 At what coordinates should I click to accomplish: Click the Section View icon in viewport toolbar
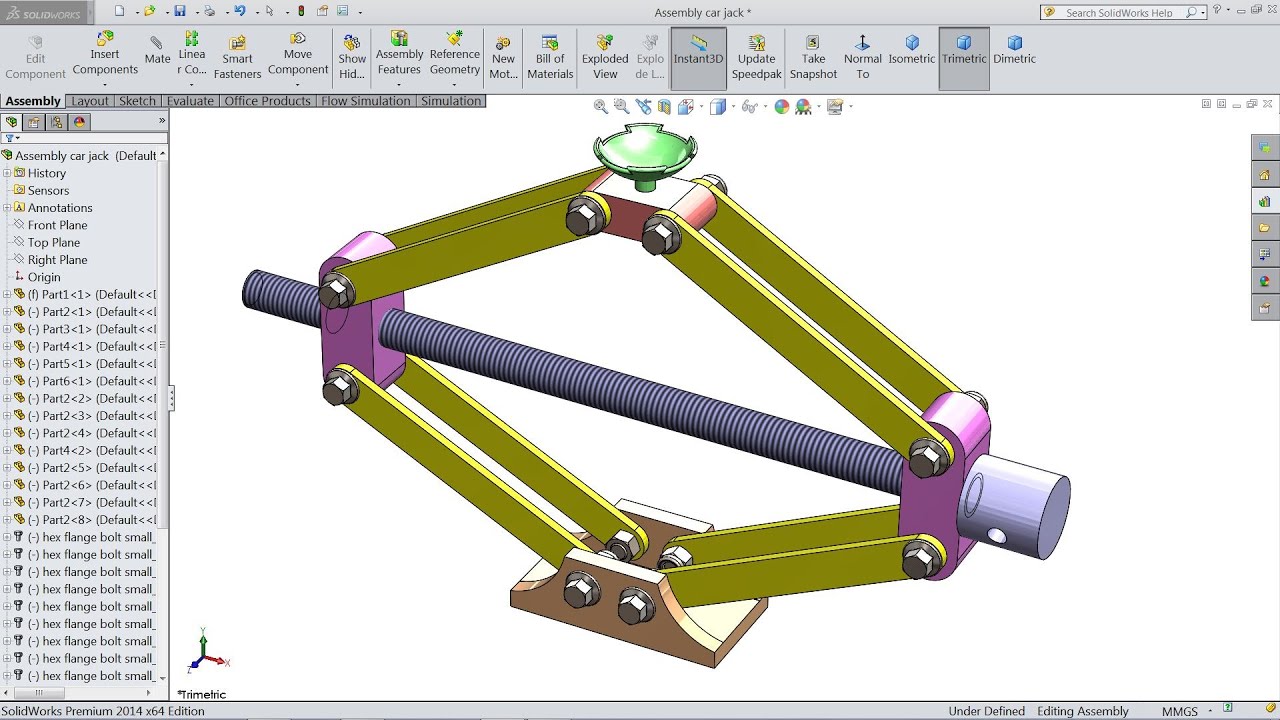(x=664, y=106)
